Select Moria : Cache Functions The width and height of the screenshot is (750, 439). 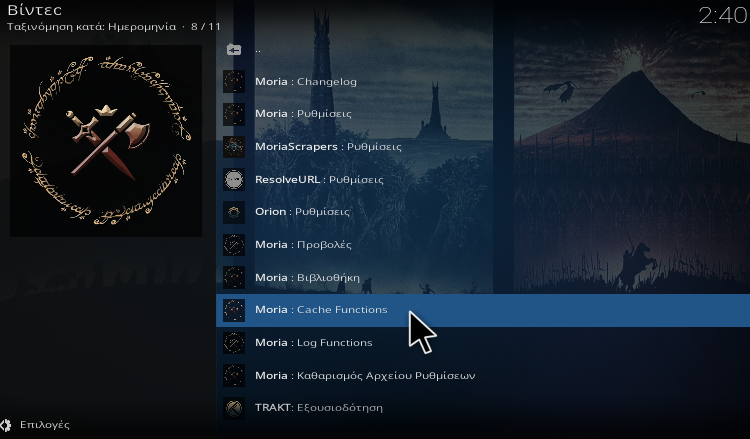pos(483,310)
